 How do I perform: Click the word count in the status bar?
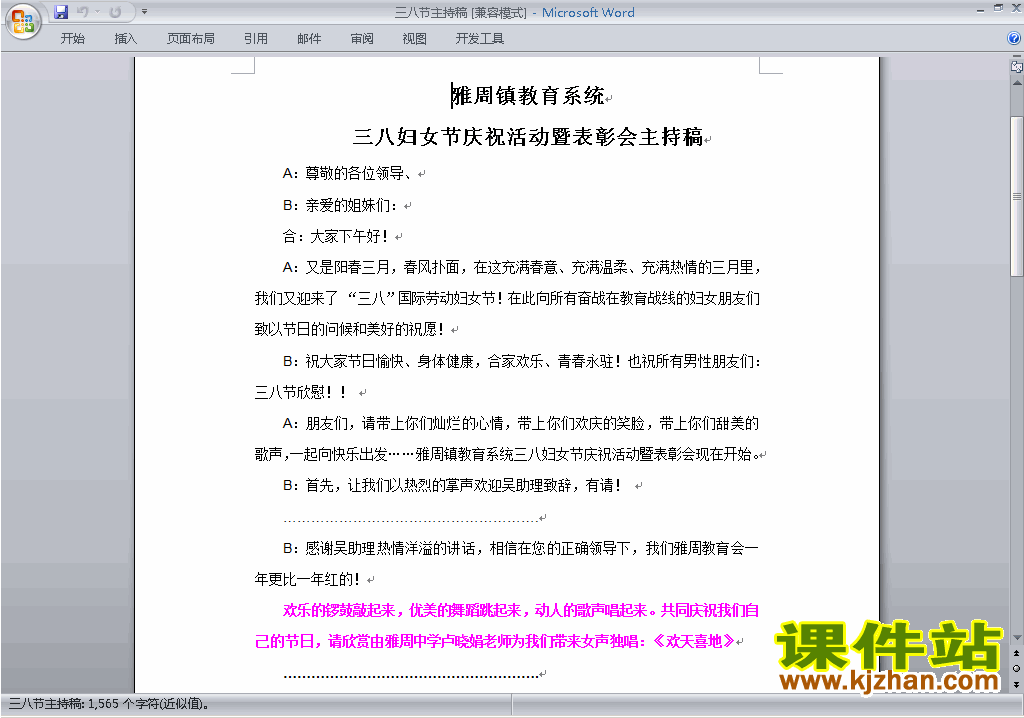[x=109, y=704]
